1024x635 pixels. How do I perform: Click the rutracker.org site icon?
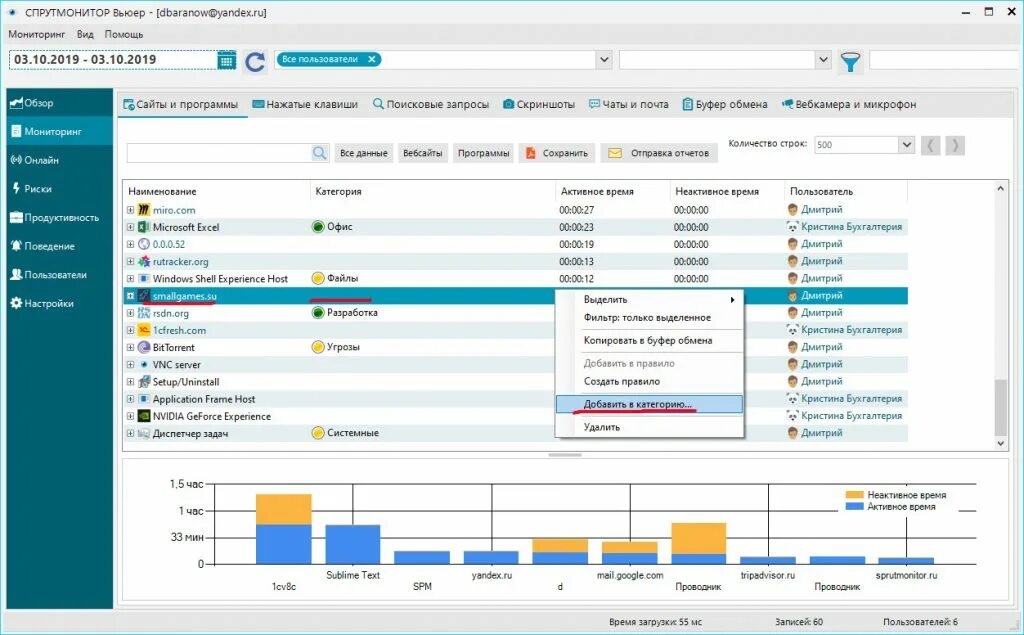144,261
